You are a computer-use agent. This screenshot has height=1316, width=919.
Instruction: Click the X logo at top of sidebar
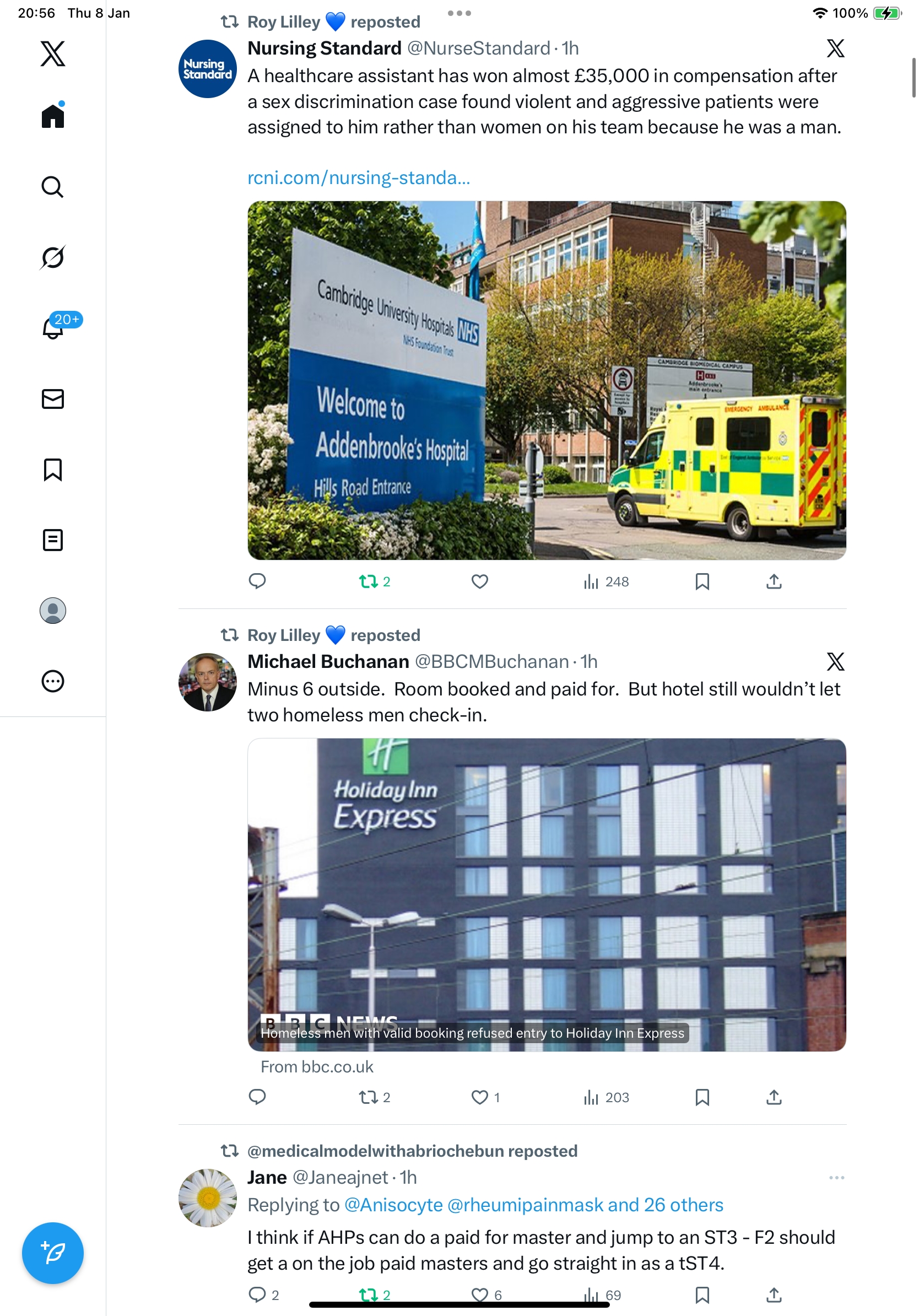tap(53, 53)
